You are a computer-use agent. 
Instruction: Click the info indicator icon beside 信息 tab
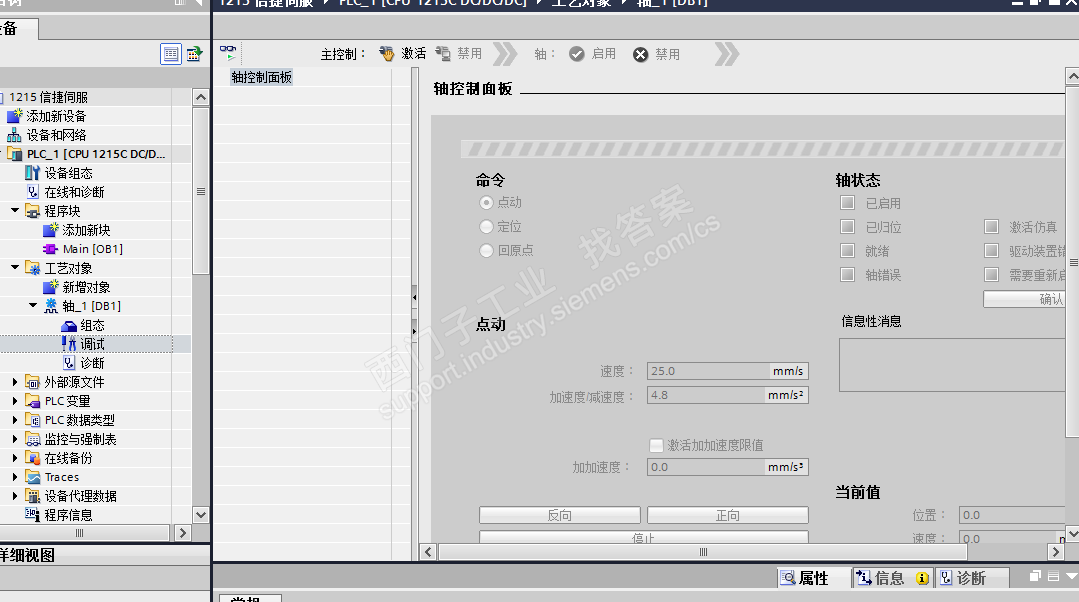coord(922,579)
